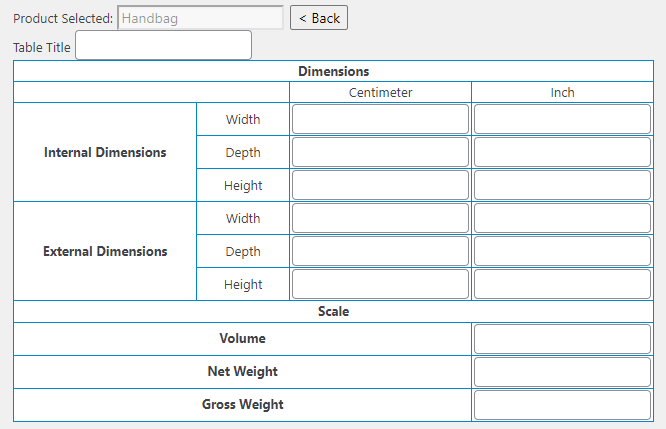Focus External Height inch box
Image resolution: width=666 pixels, height=429 pixels.
click(562, 284)
